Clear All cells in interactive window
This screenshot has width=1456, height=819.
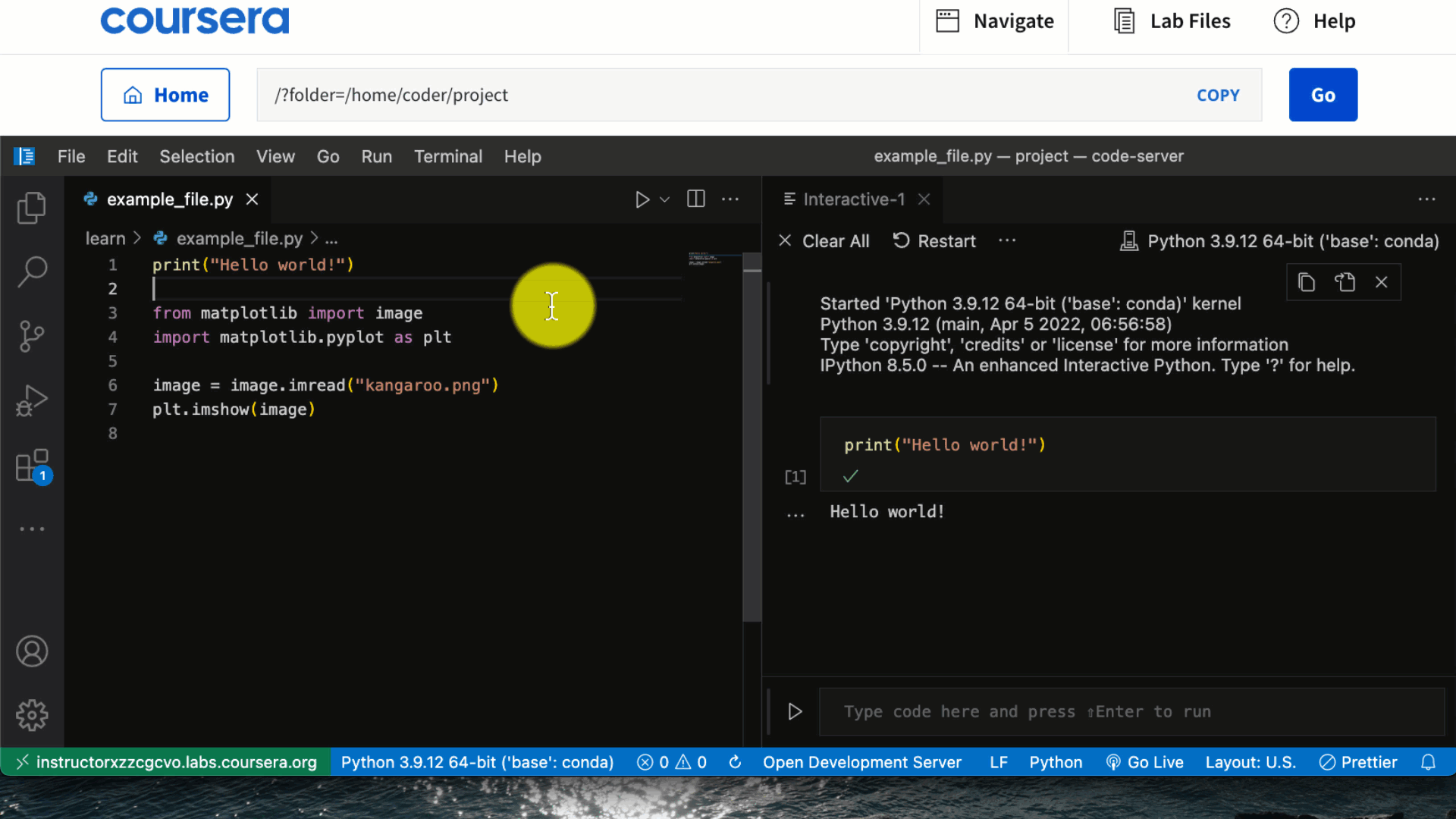pos(824,241)
